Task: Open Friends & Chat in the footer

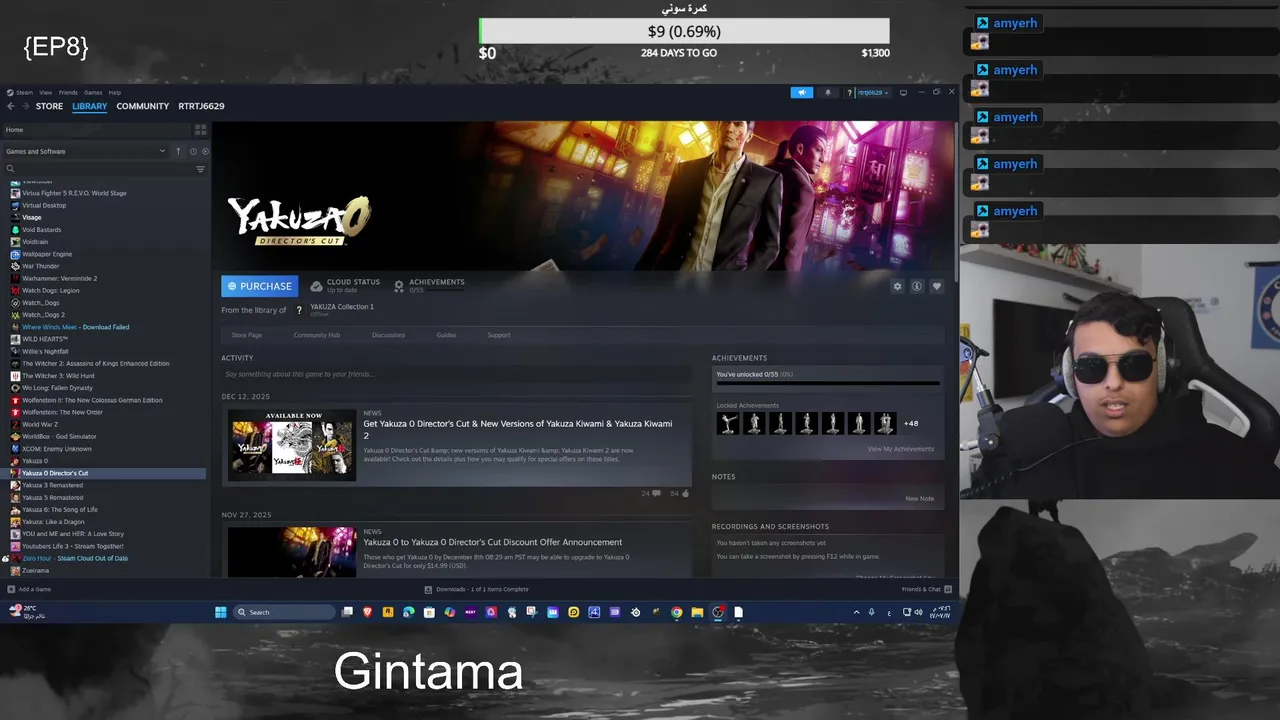Action: click(x=926, y=589)
